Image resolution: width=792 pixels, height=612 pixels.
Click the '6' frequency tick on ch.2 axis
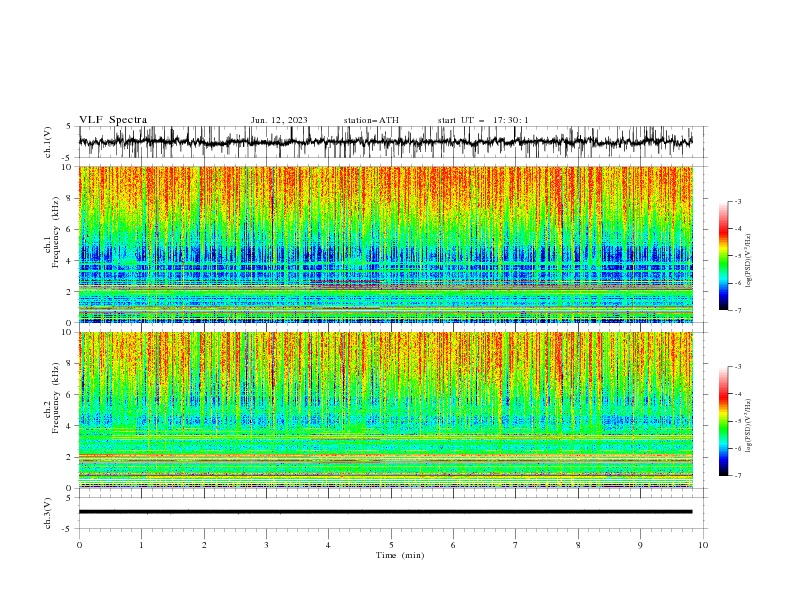click(70, 395)
